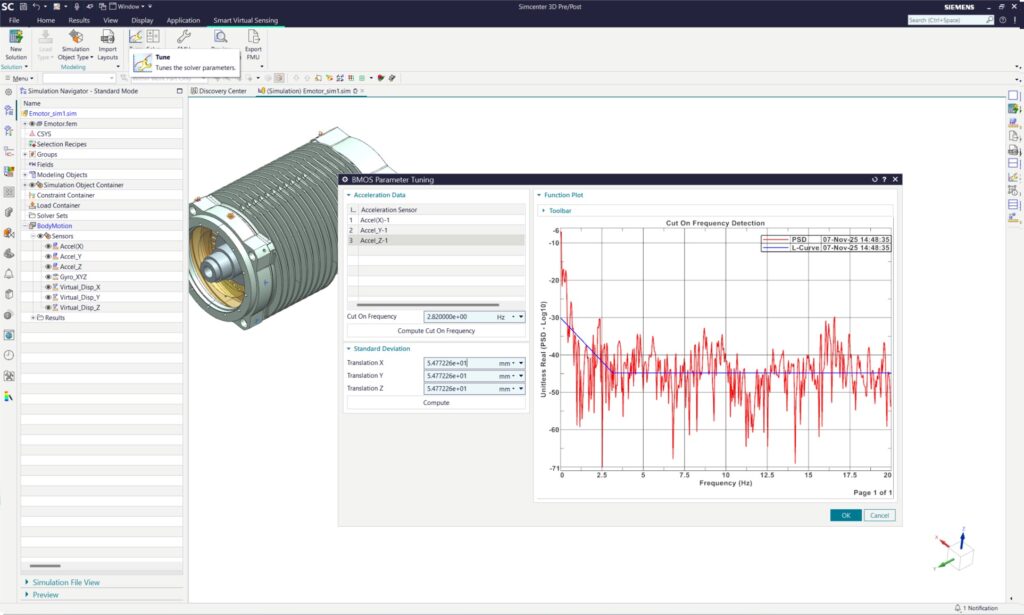The width and height of the screenshot is (1024, 615).
Task: Click reset icon in BMOS dialog title bar
Action: point(874,180)
